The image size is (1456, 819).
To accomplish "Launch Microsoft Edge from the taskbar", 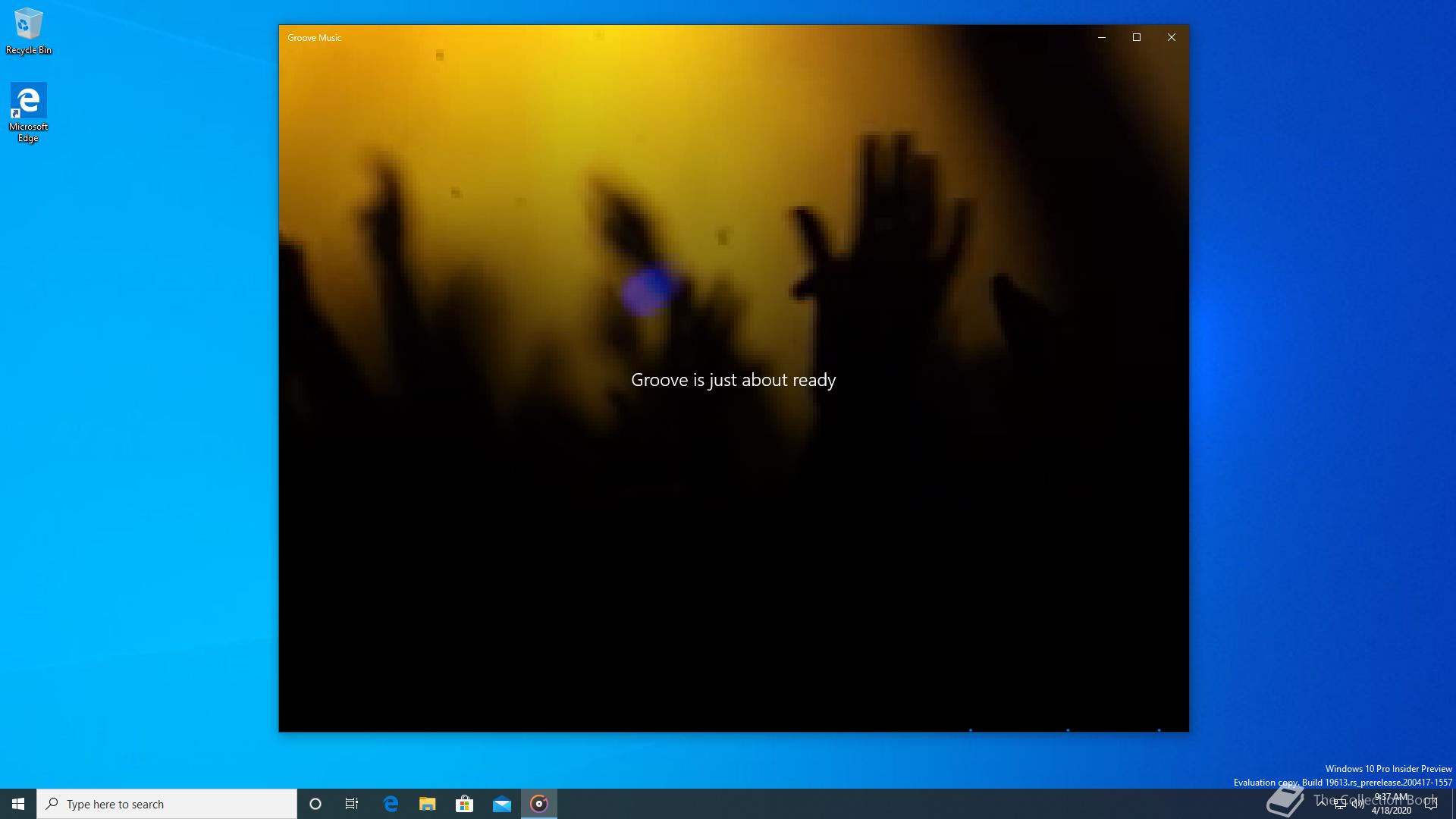I will pyautogui.click(x=391, y=804).
